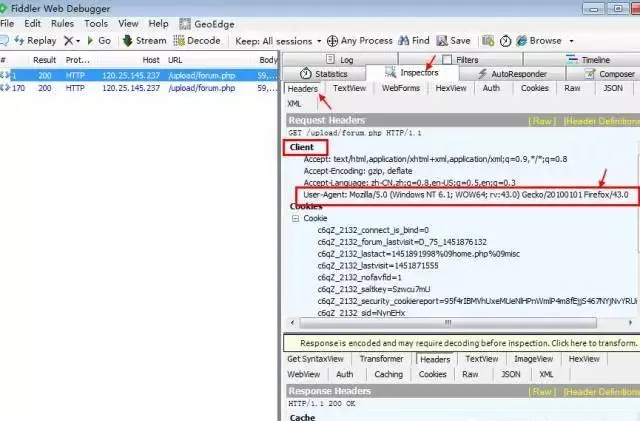Click the Any Process target icon
The height and width of the screenshot is (421, 640).
332,41
